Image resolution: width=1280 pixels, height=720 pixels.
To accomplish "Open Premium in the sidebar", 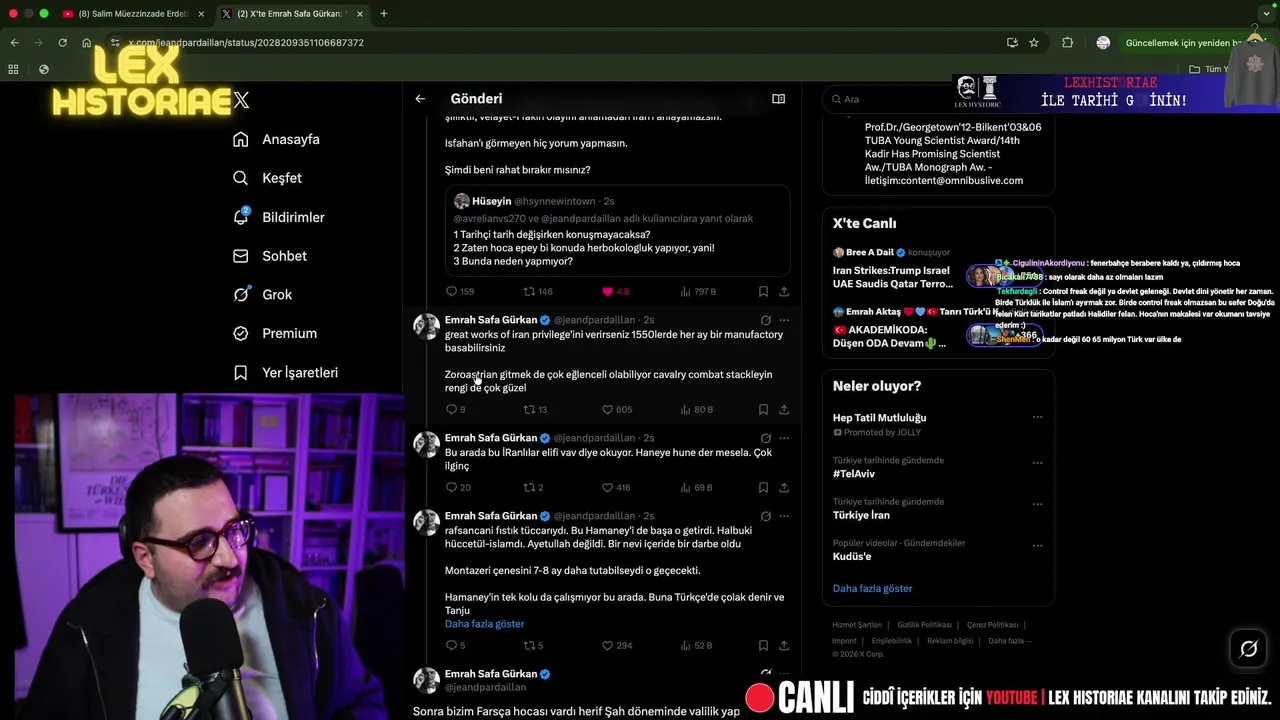I will tap(274, 333).
